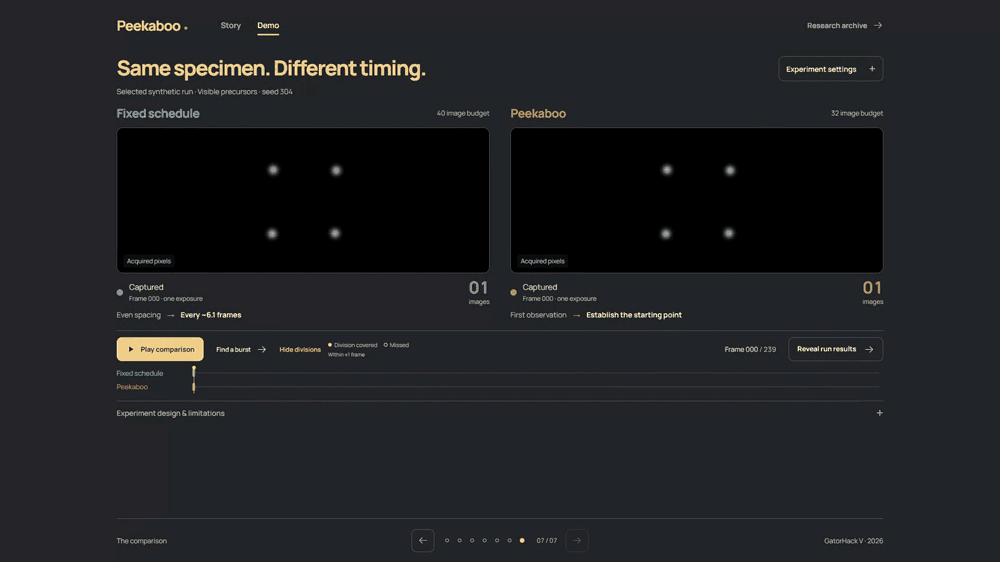Expand Experiment design & limitations
Image resolution: width=1000 pixels, height=562 pixels.
point(500,413)
